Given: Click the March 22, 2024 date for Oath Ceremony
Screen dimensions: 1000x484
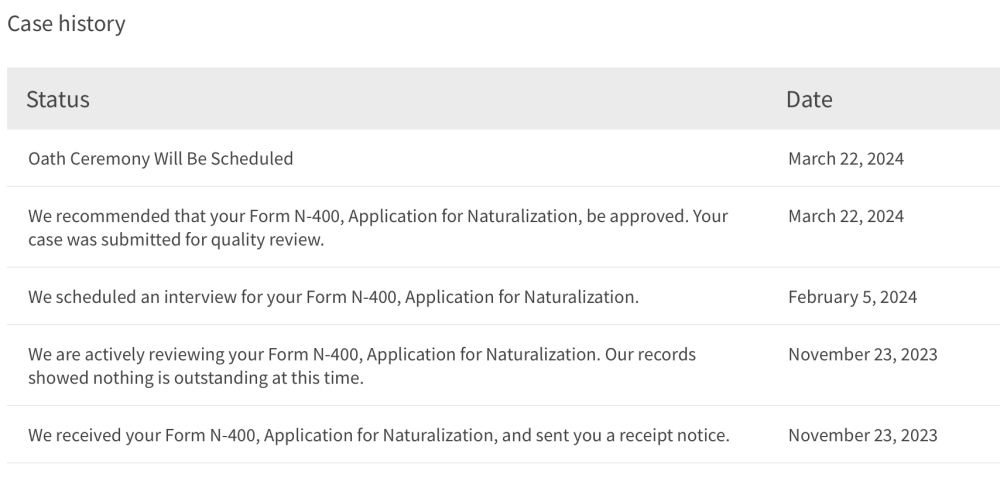Looking at the screenshot, I should pyautogui.click(x=846, y=158).
